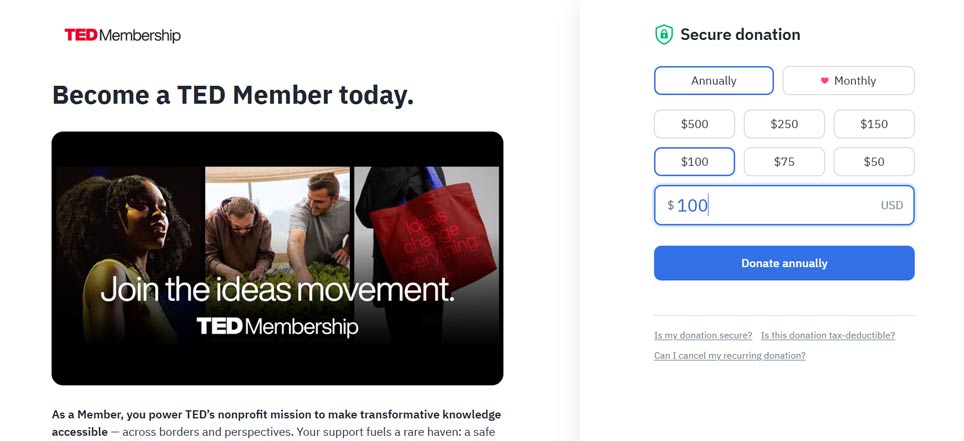
Task: Select the $50 donation amount
Action: pyautogui.click(x=874, y=162)
